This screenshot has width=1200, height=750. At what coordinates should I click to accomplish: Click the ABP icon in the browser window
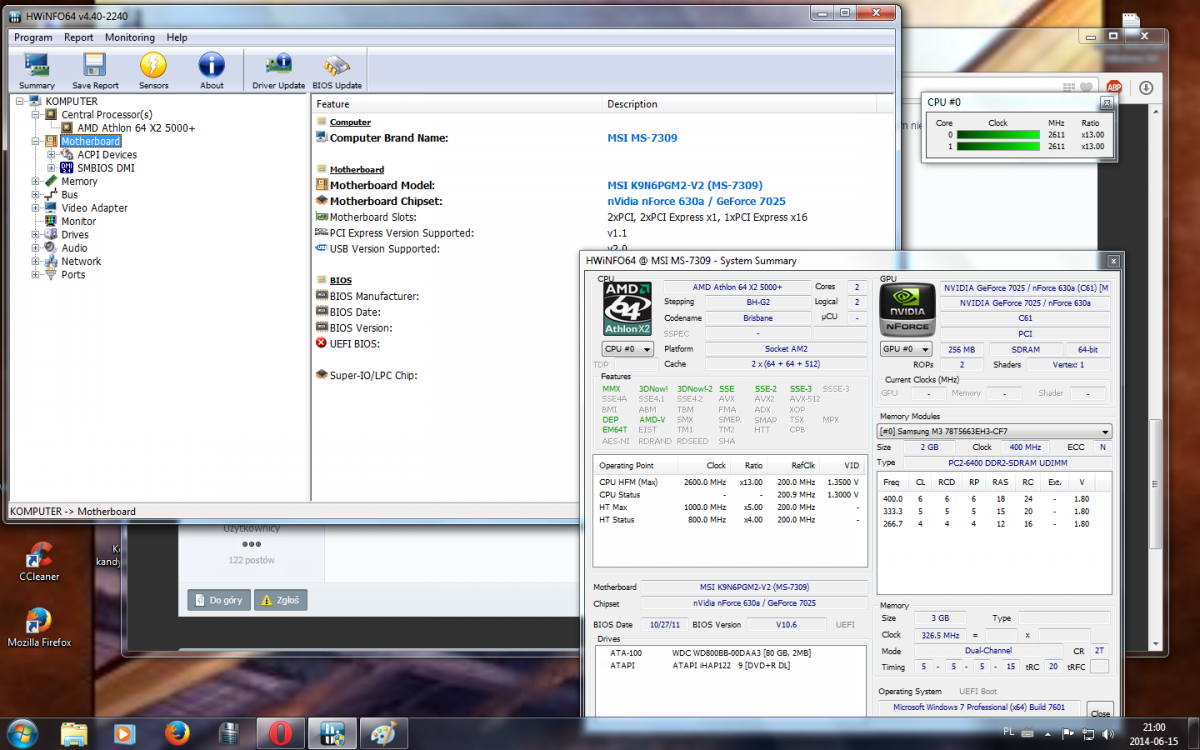[x=1113, y=87]
